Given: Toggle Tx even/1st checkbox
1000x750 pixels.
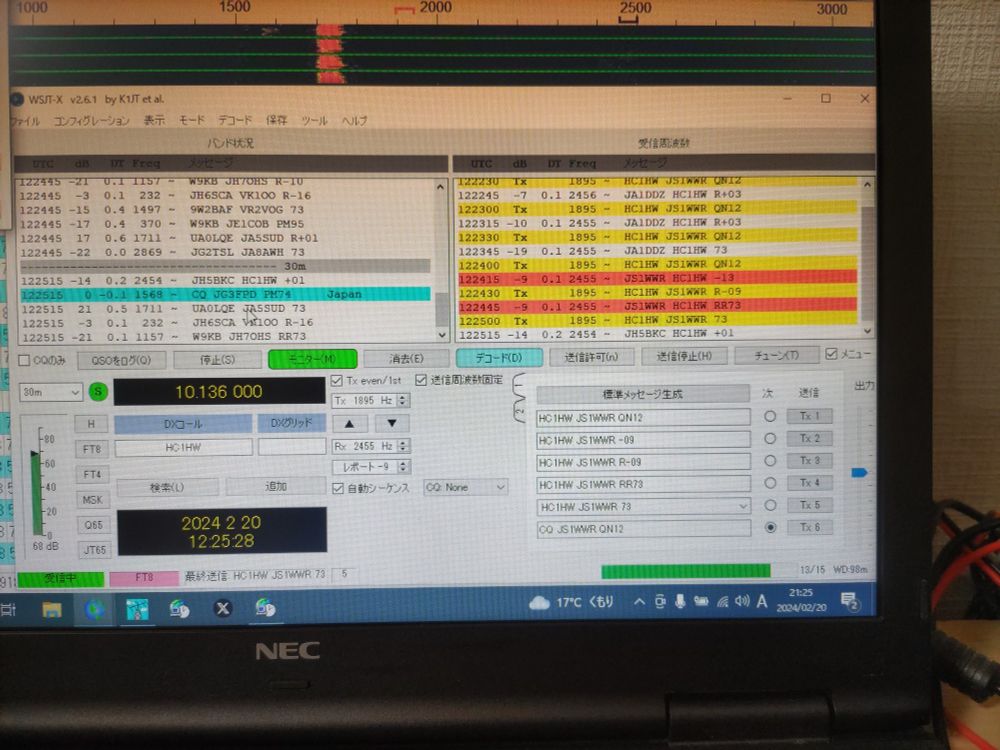Looking at the screenshot, I should tap(337, 381).
